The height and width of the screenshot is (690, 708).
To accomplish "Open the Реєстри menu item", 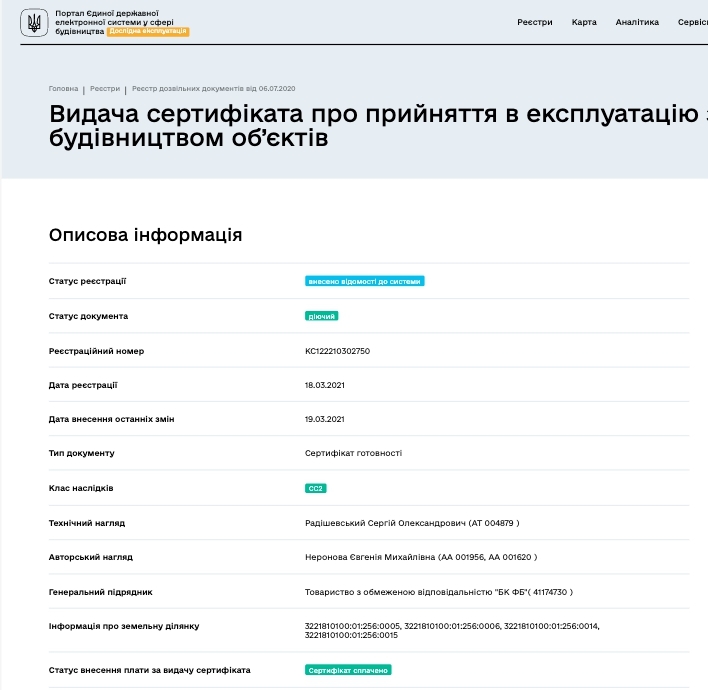I will (535, 22).
